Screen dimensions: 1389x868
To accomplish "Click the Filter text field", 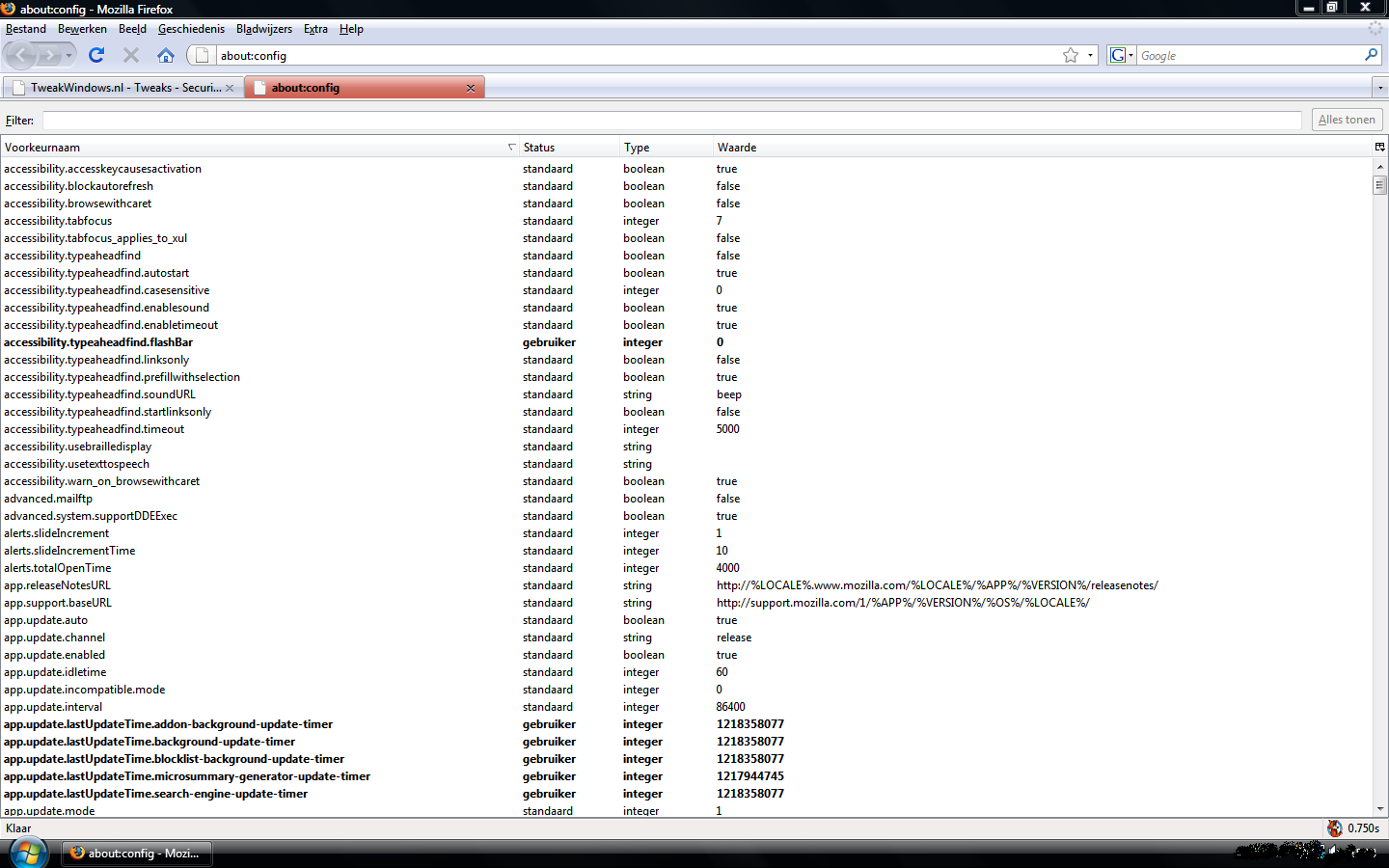I will 671,121.
